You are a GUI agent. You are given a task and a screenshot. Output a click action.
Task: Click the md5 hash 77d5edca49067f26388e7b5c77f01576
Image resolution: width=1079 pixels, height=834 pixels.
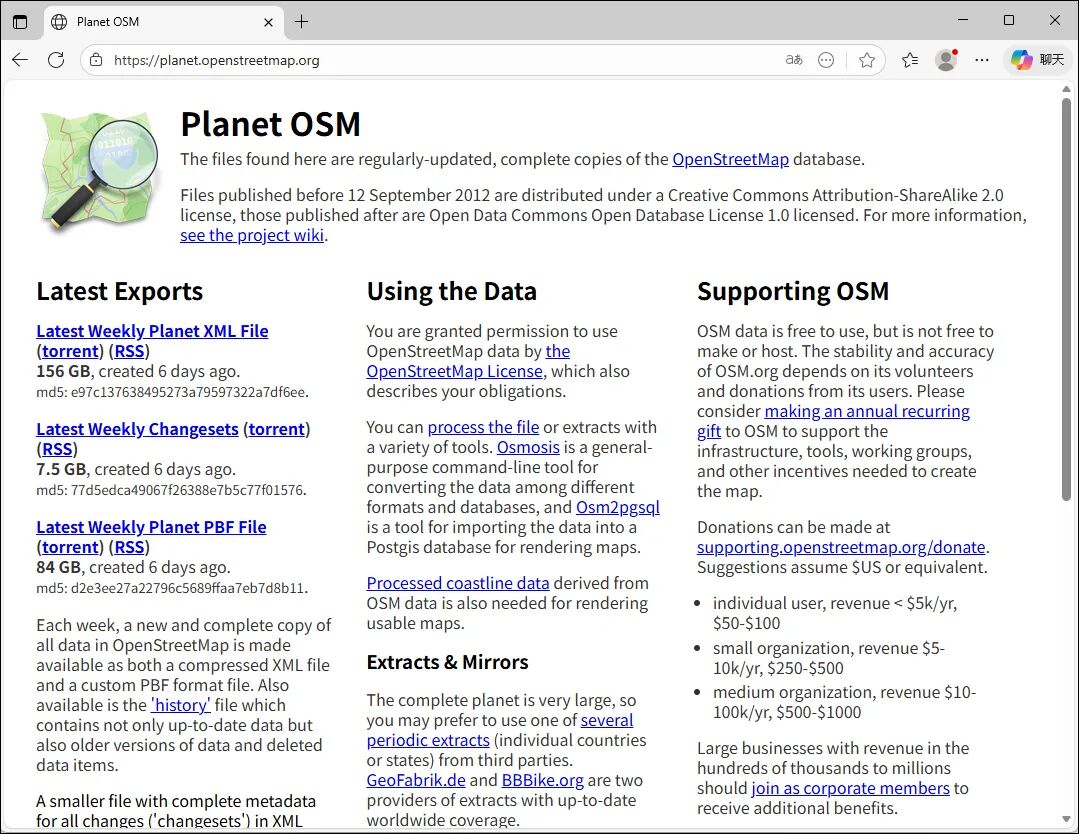[187, 491]
